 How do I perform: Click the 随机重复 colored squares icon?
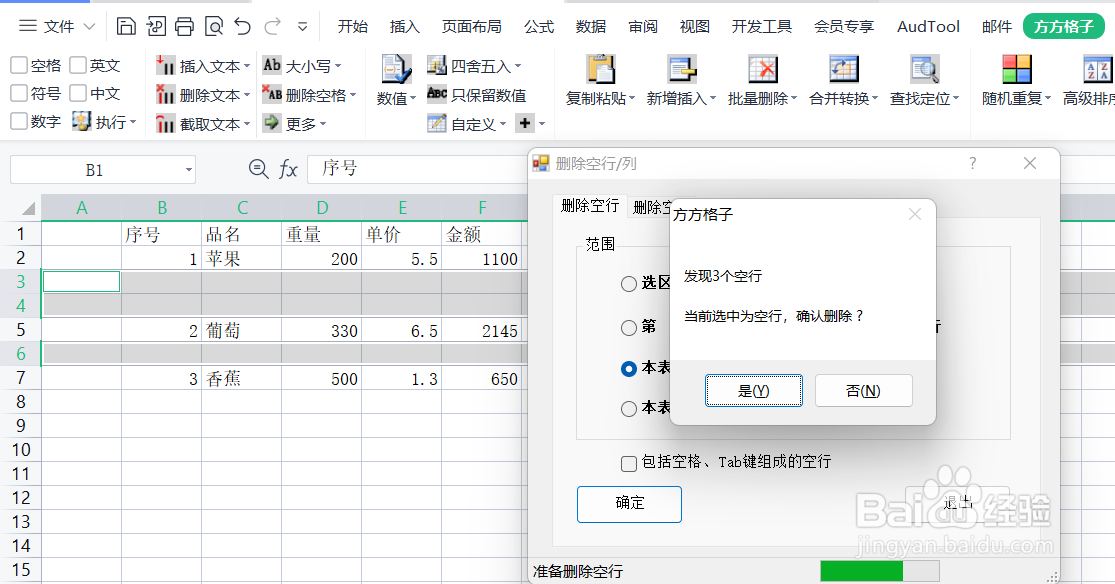[1017, 69]
